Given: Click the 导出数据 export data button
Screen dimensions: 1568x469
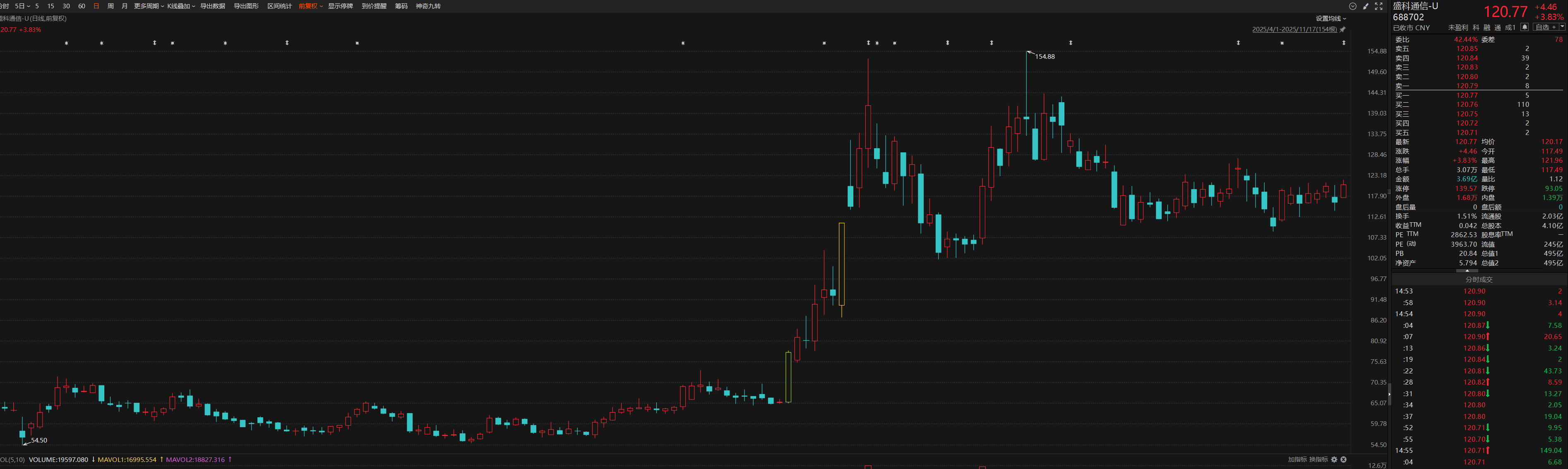Looking at the screenshot, I should (x=212, y=6).
